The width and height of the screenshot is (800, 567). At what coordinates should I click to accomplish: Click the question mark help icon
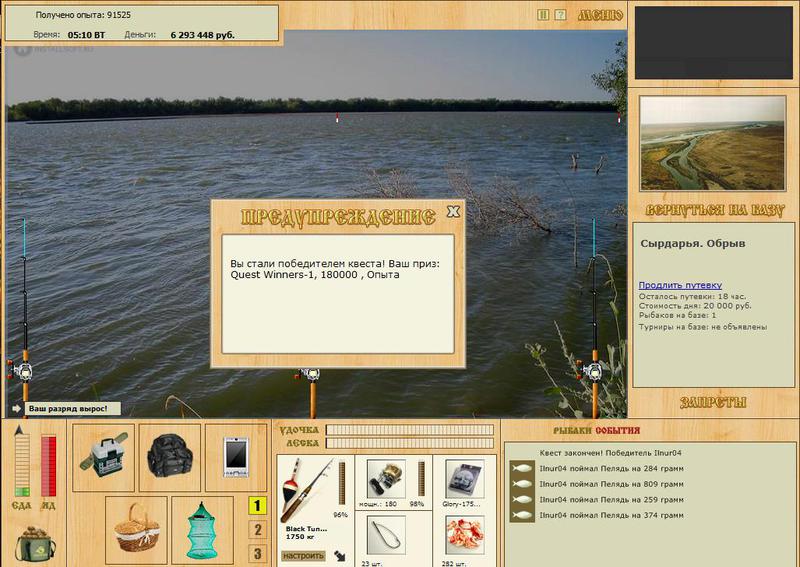560,15
